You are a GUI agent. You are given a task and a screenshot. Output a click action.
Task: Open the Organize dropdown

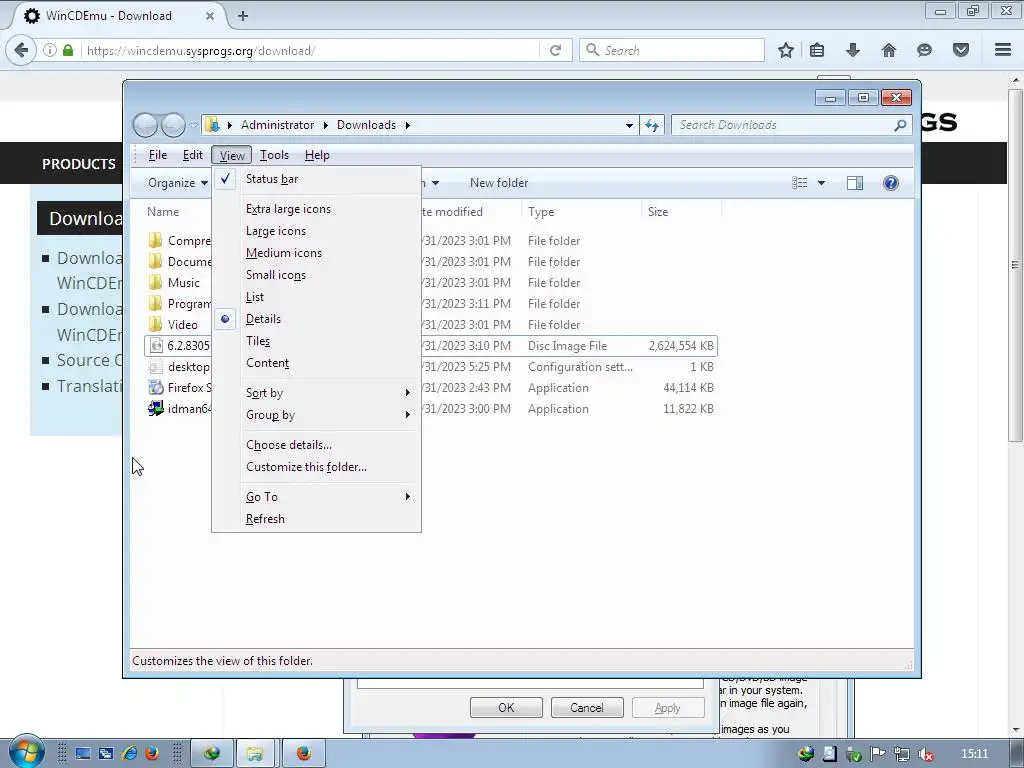177,183
